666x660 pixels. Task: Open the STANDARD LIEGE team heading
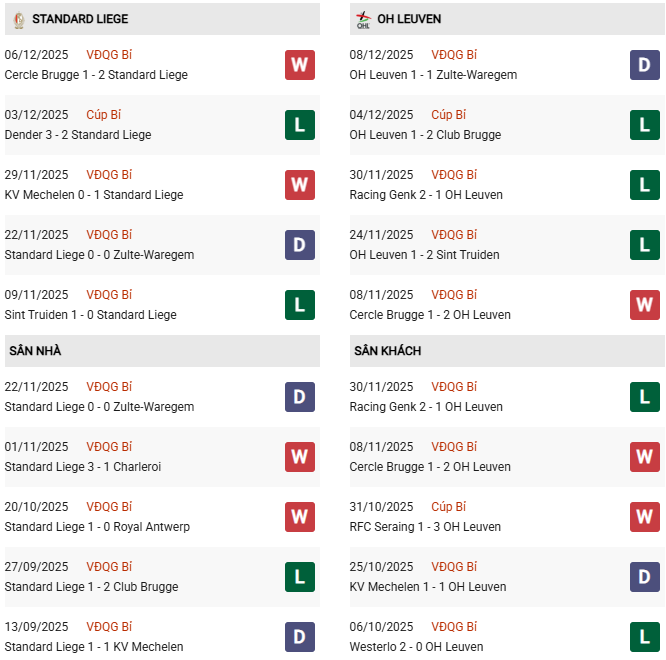click(80, 19)
